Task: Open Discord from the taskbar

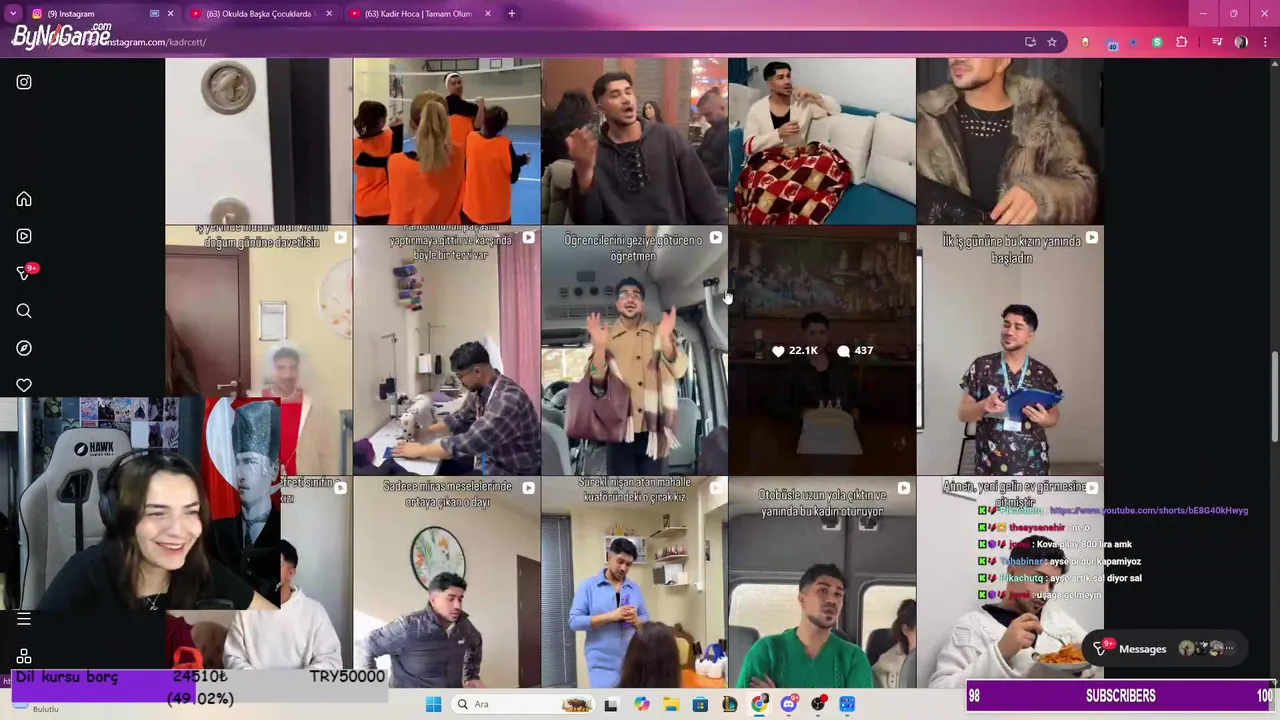Action: click(x=788, y=704)
